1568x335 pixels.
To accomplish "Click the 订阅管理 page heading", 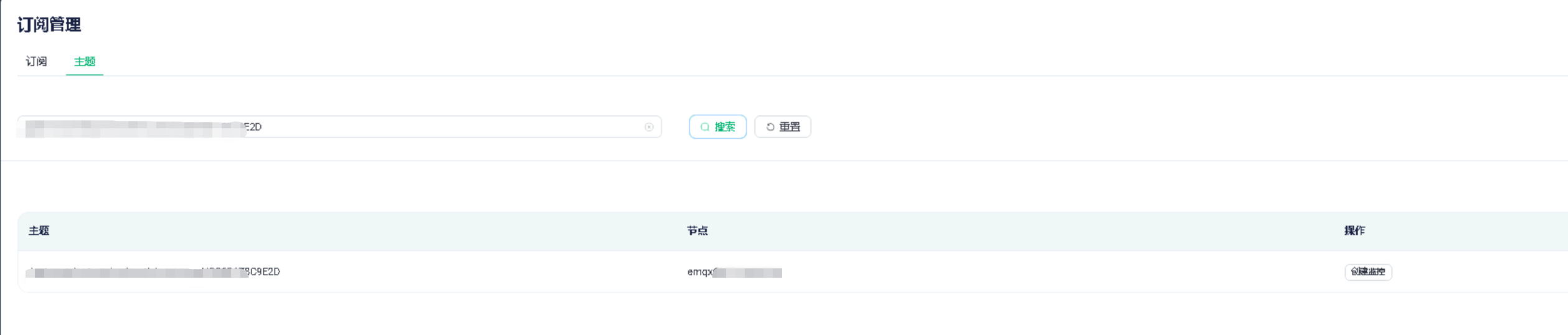I will point(49,25).
